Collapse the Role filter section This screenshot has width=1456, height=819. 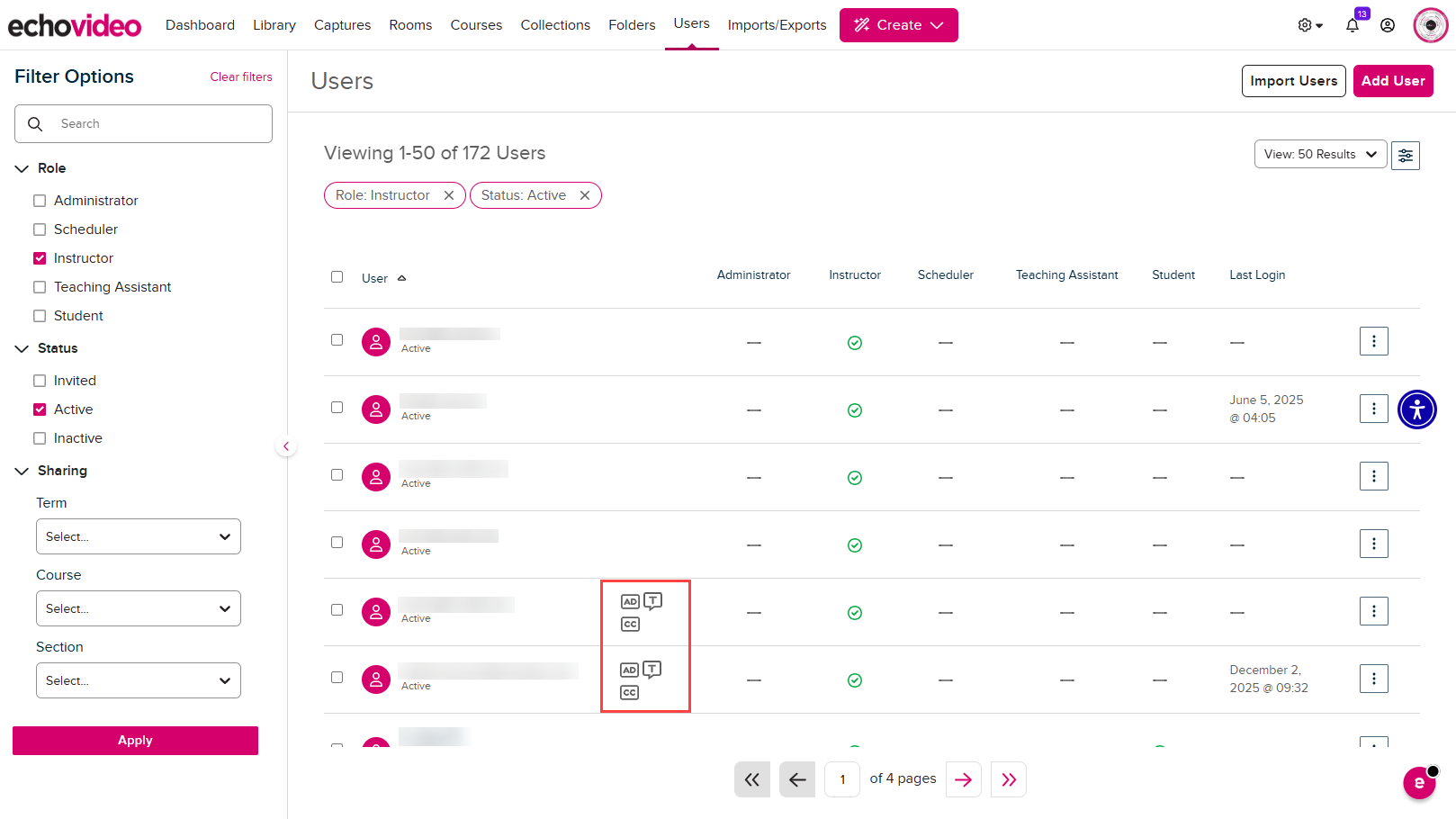pyautogui.click(x=22, y=167)
